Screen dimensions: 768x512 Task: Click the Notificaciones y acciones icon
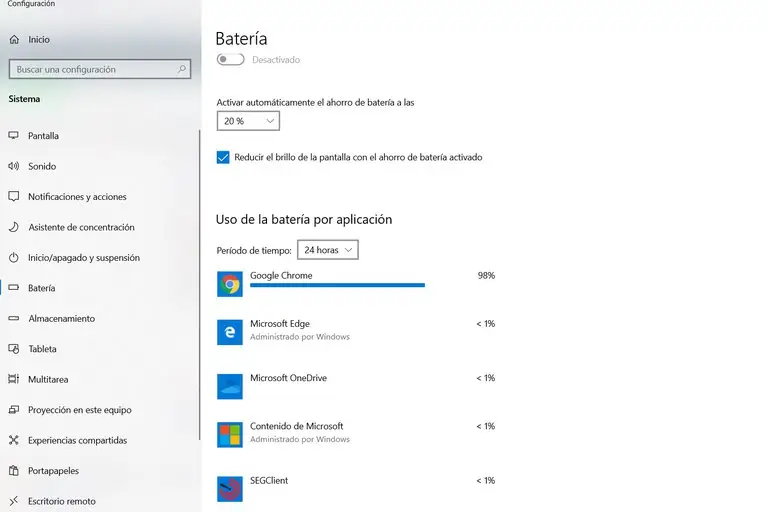(x=14, y=196)
